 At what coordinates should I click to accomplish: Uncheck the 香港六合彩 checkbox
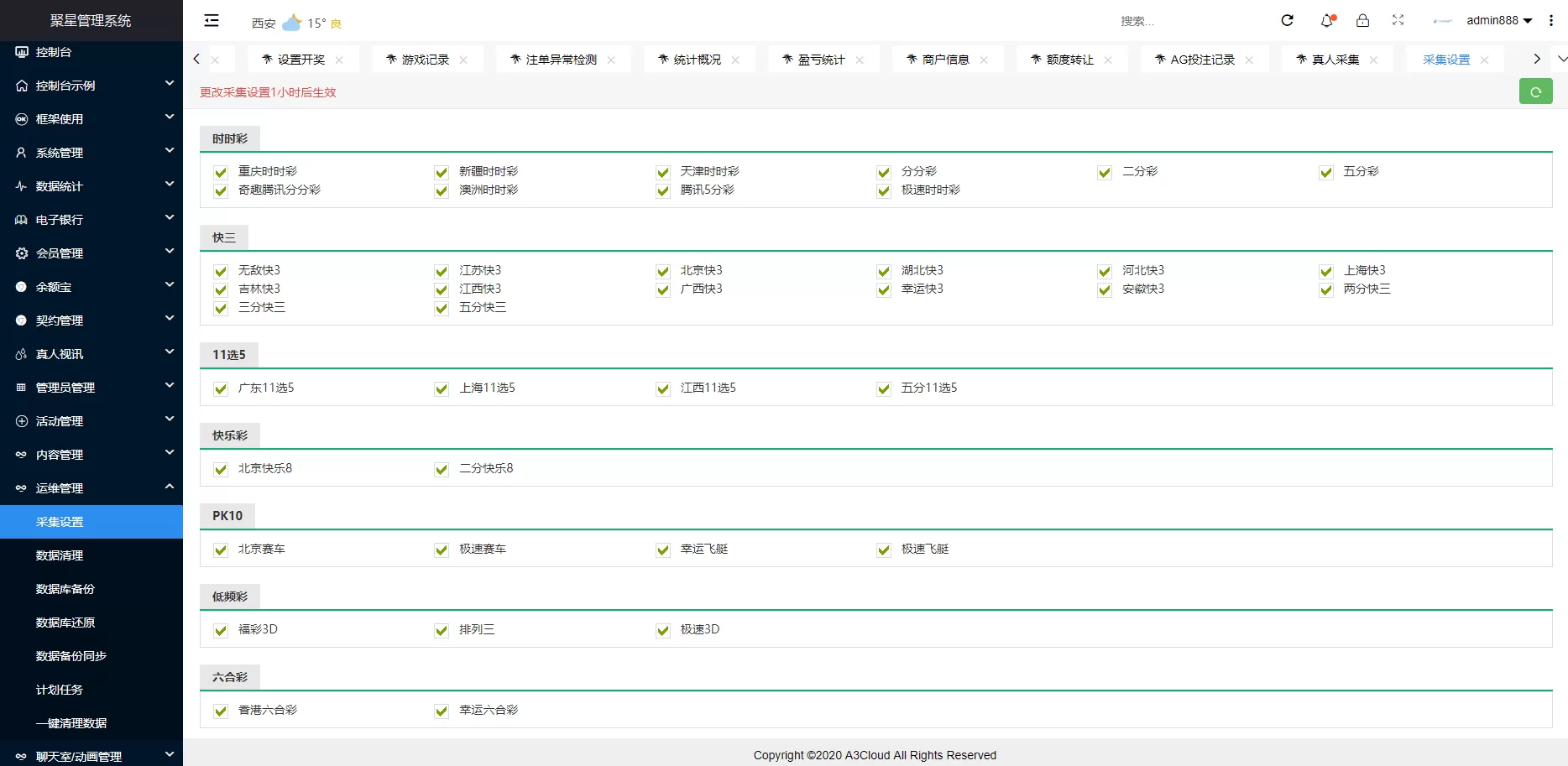221,711
